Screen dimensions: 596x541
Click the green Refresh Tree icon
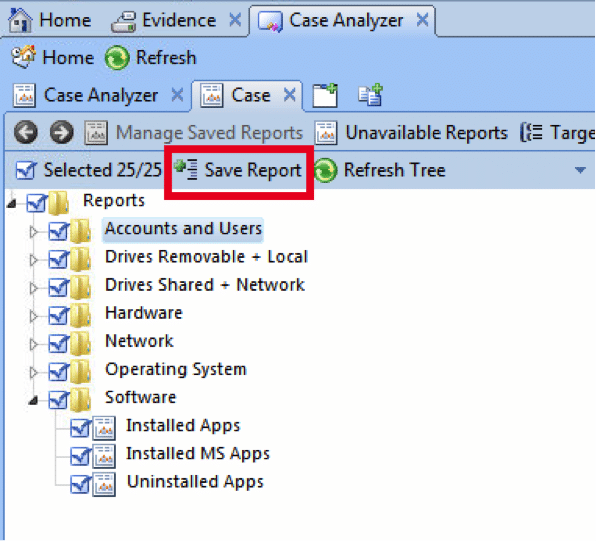(325, 170)
